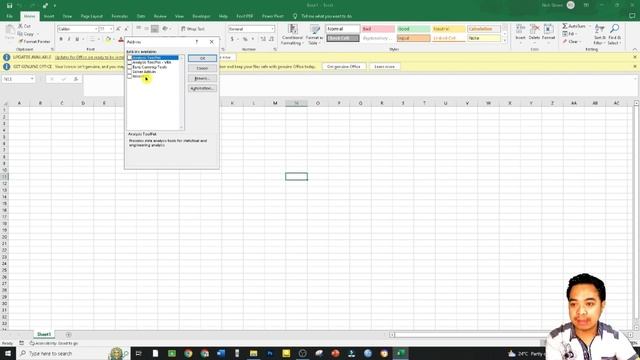Check the Solver Add-in box
Viewport: 640px width, 360px height.
point(130,71)
